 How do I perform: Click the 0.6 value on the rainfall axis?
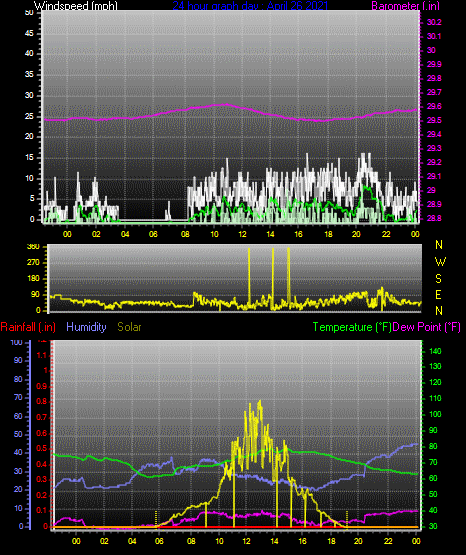[42, 434]
